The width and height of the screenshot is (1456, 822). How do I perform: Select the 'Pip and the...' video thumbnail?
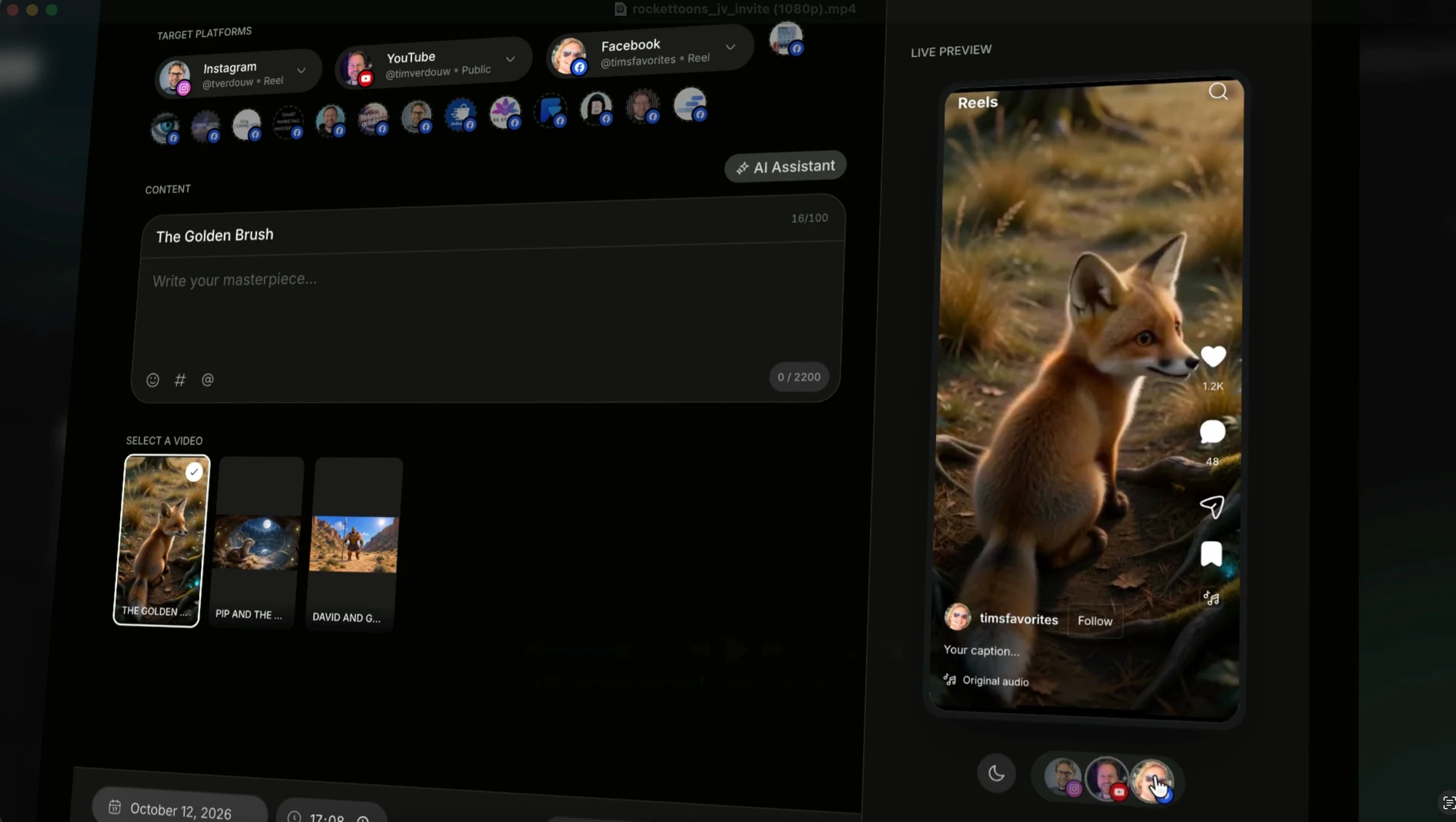click(256, 542)
